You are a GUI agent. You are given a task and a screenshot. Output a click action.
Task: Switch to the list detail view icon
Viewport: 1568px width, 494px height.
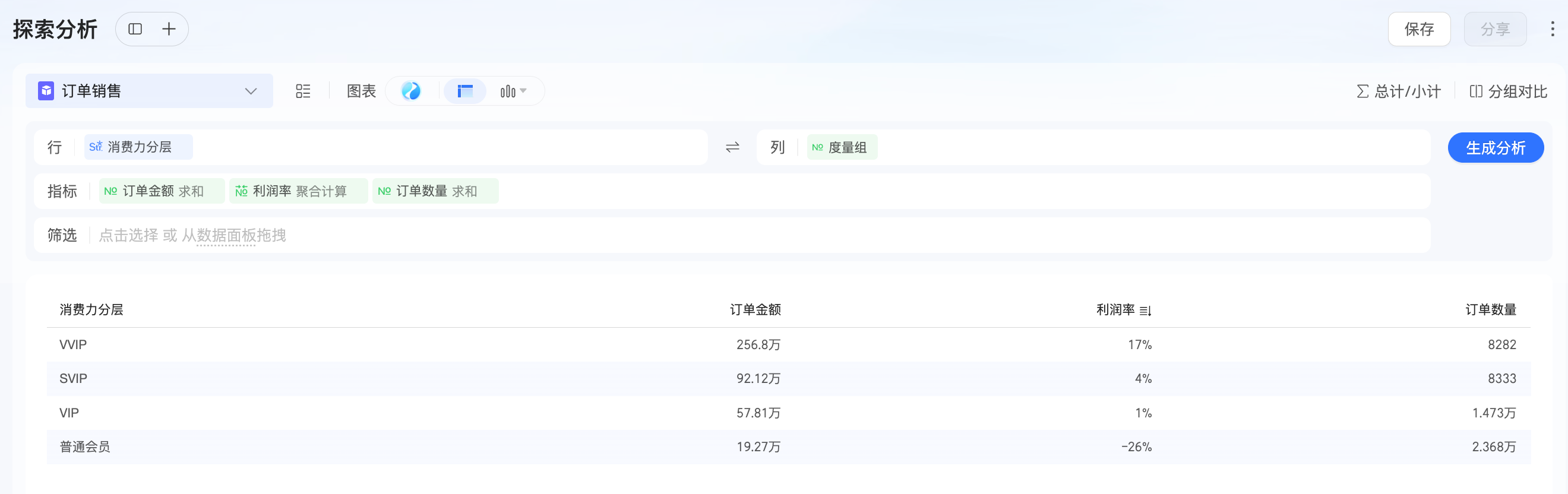302,91
